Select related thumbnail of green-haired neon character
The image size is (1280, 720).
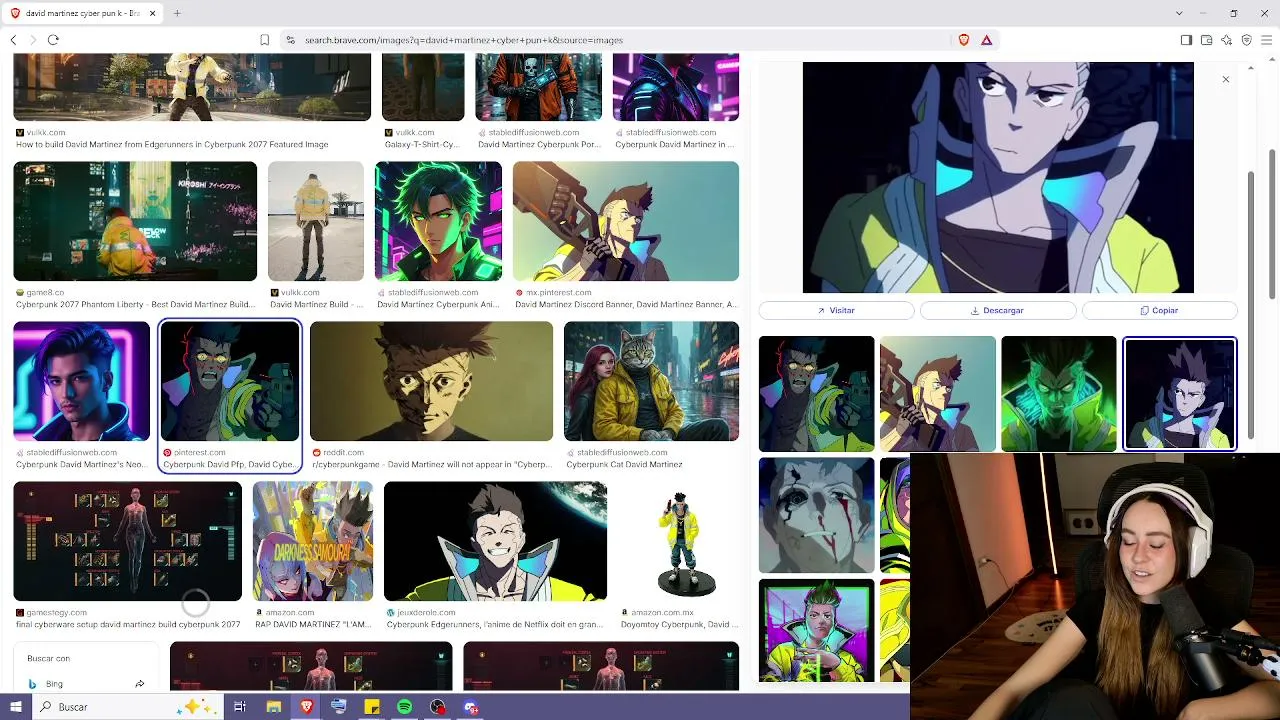[x=816, y=631]
